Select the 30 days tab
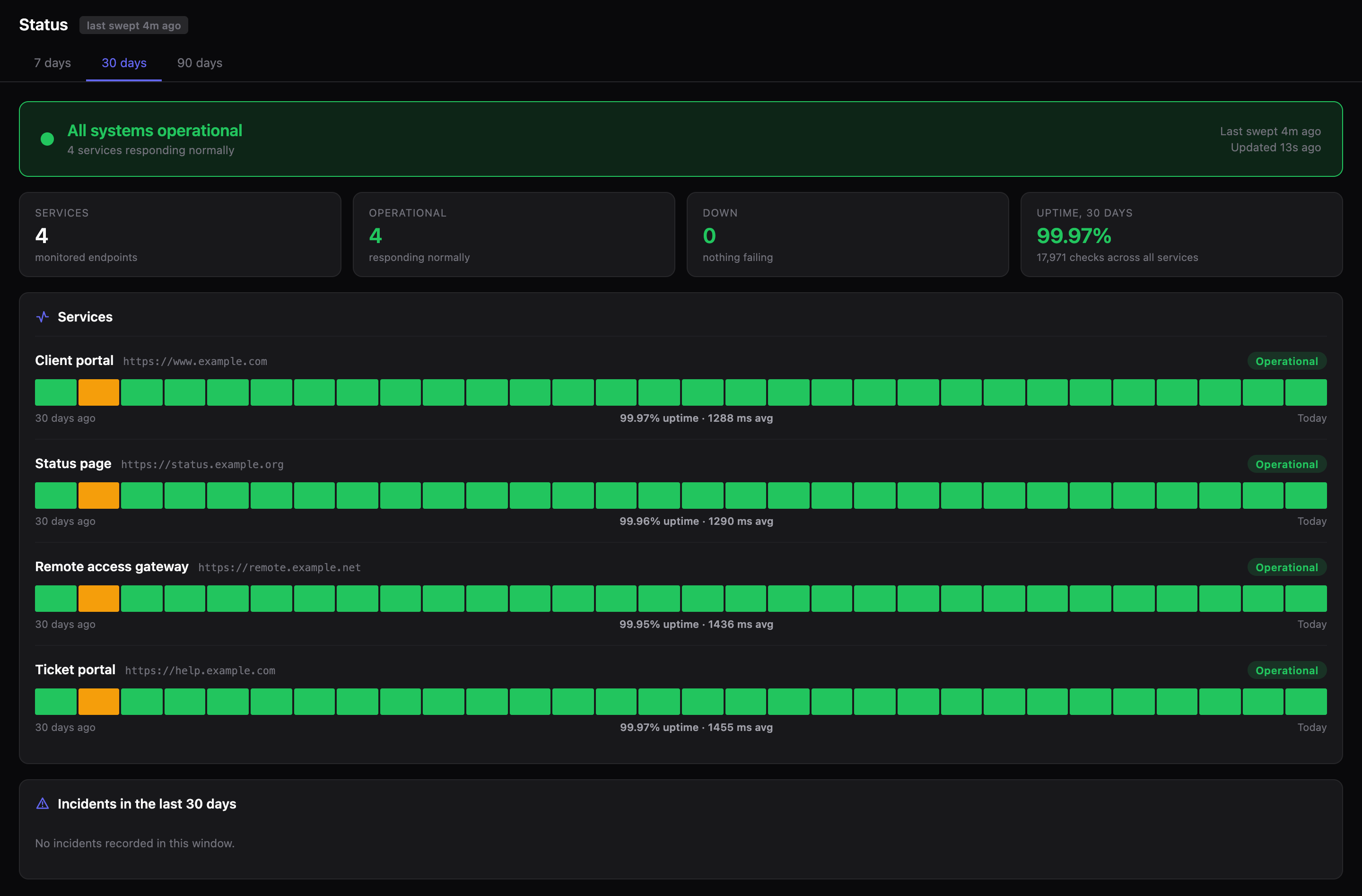The image size is (1362, 896). pyautogui.click(x=124, y=63)
